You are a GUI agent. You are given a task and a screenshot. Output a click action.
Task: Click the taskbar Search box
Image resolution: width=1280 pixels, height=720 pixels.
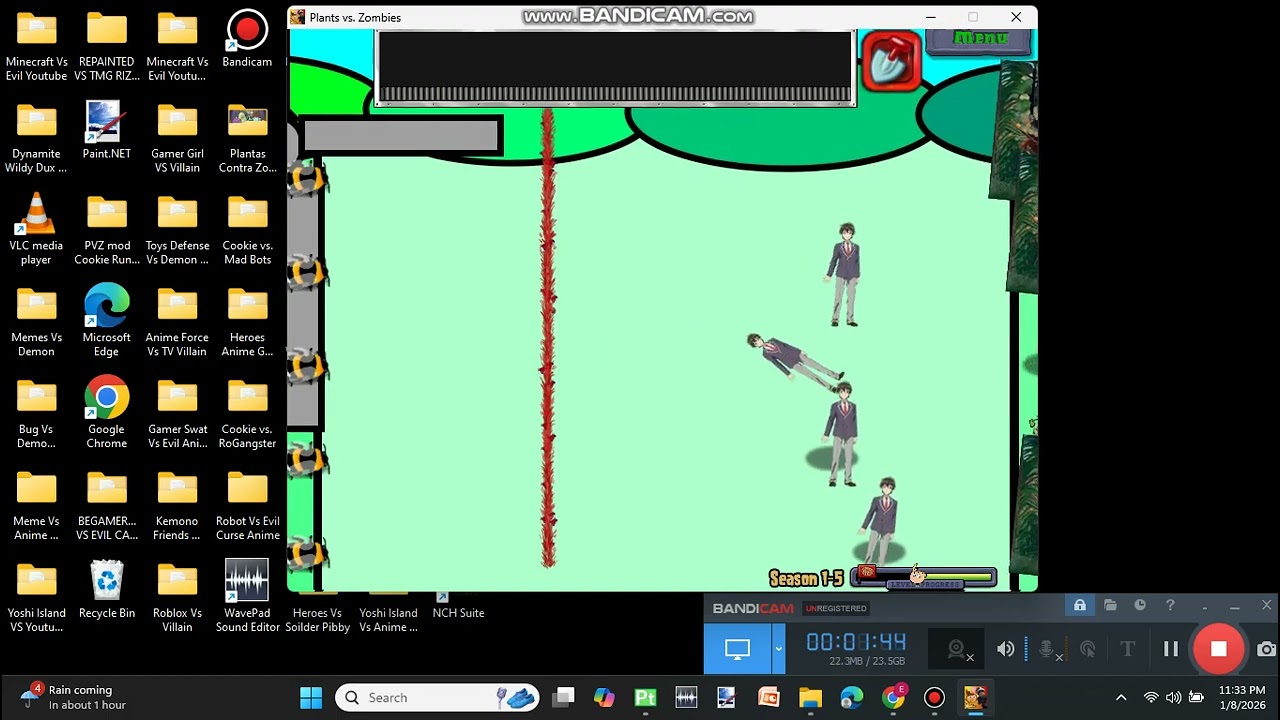(x=437, y=698)
